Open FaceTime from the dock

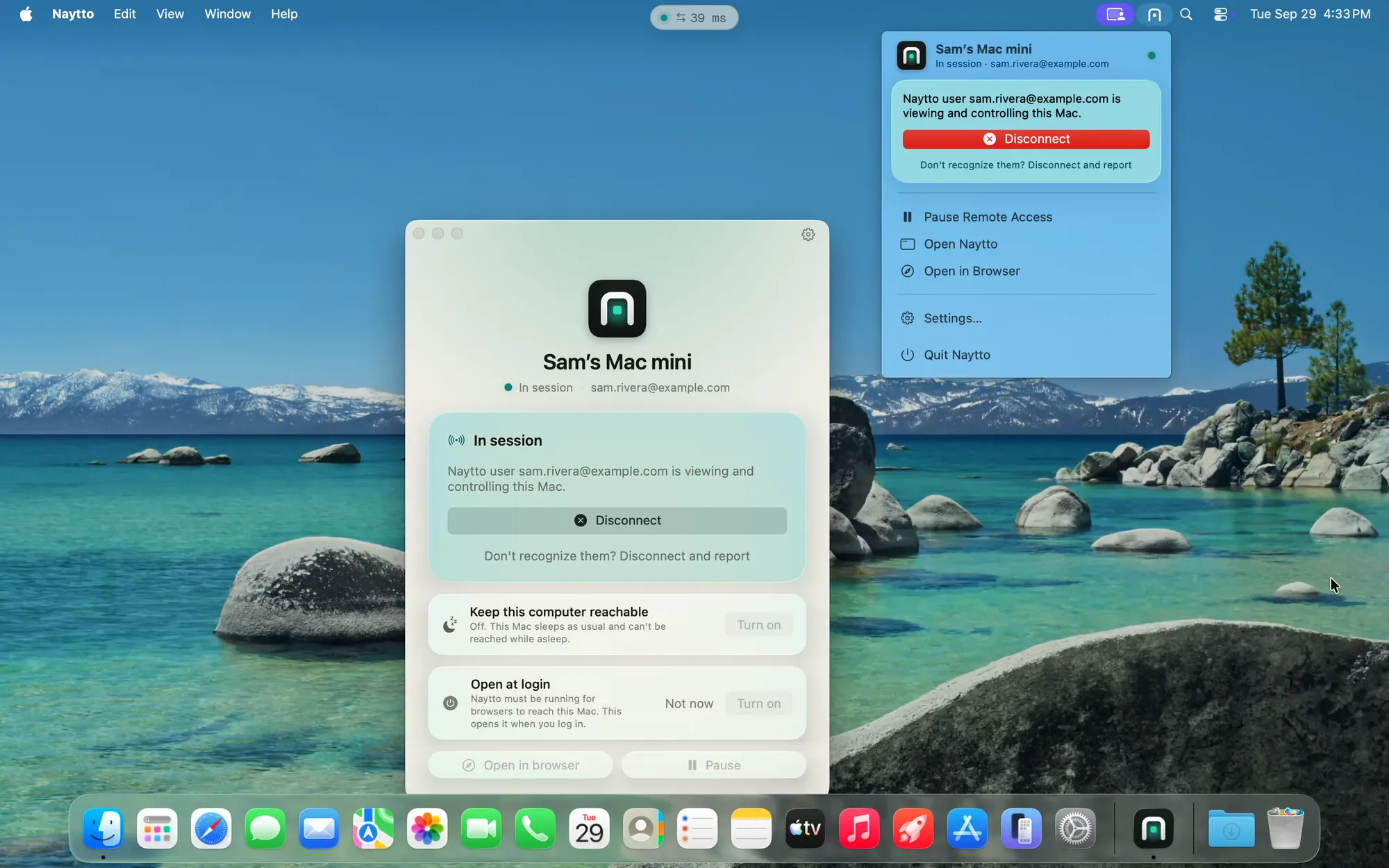481,828
